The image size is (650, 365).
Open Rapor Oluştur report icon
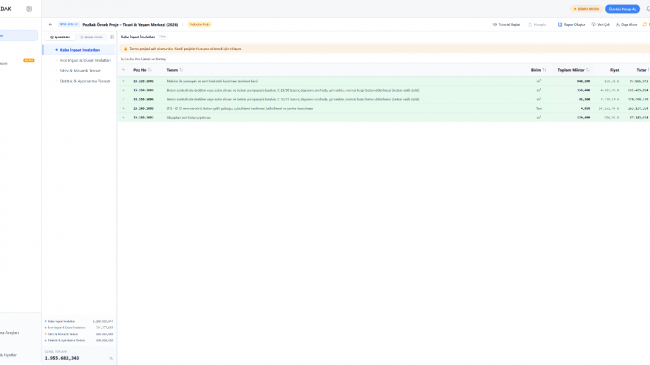tap(560, 24)
